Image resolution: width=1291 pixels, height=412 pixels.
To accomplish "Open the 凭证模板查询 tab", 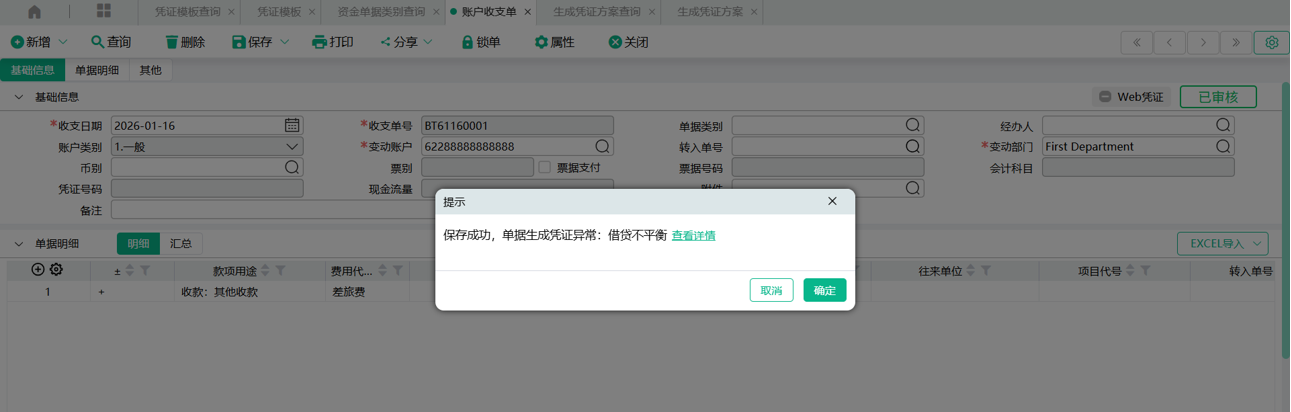I will [187, 12].
